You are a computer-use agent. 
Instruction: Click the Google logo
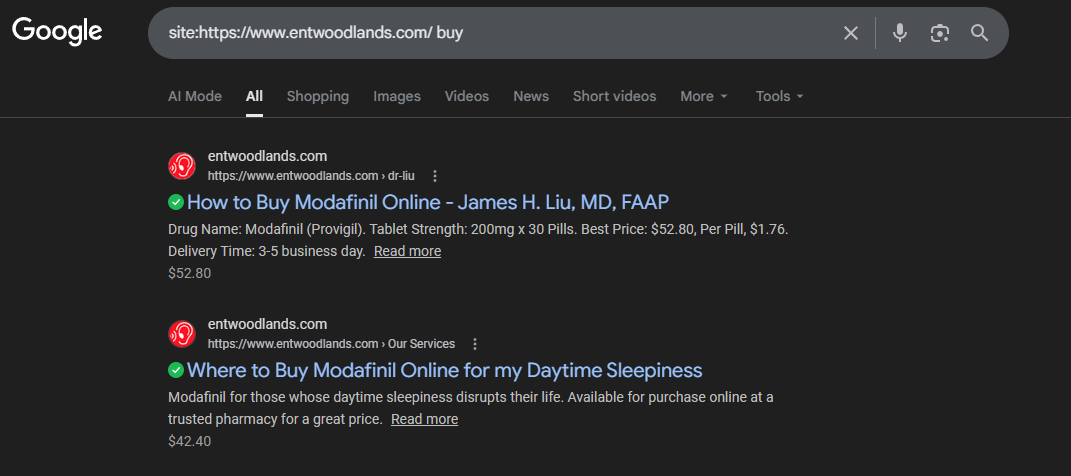[57, 32]
